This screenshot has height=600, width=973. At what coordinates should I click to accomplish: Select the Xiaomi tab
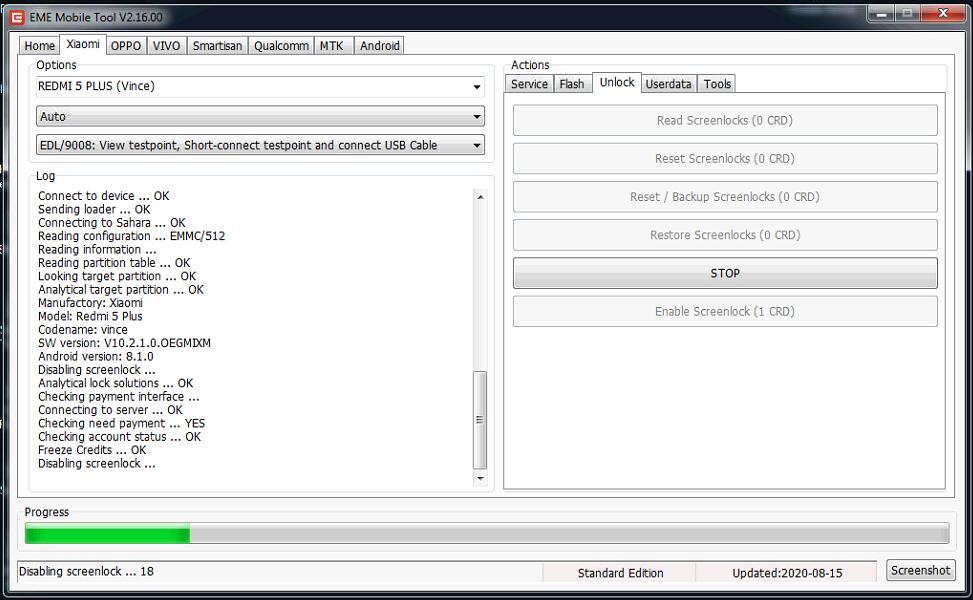pos(83,44)
